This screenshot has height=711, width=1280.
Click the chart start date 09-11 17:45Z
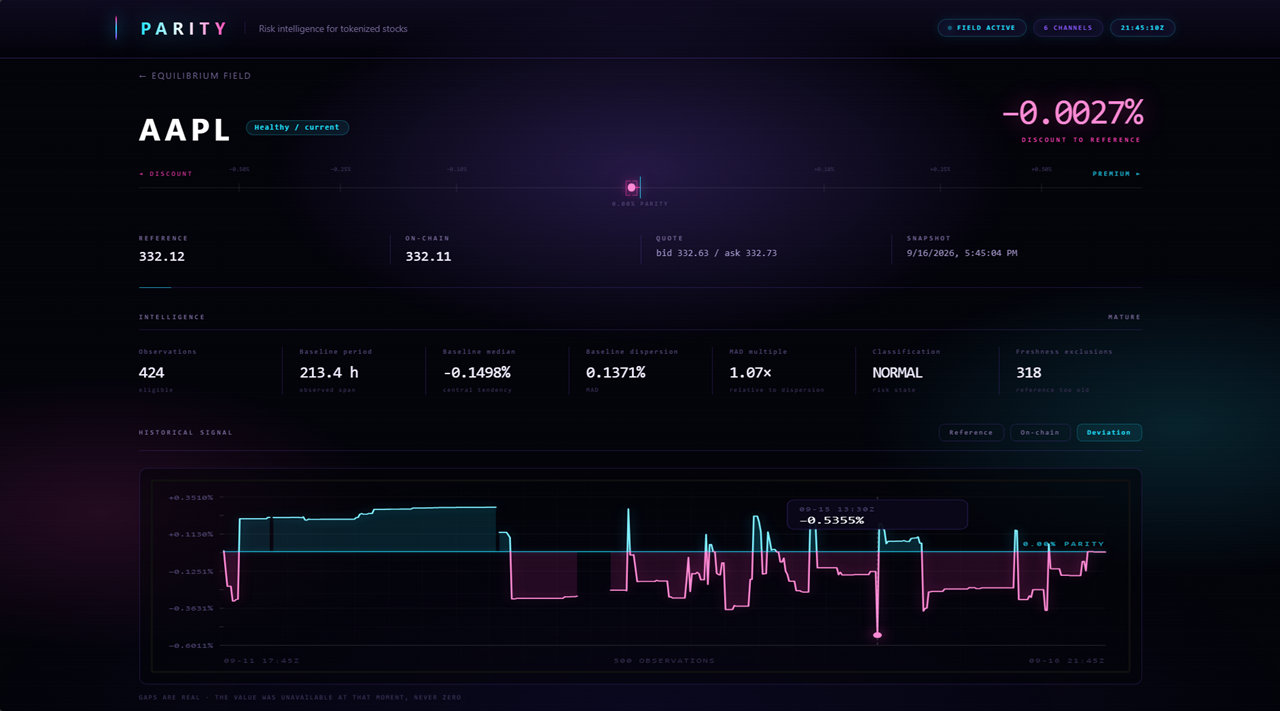coord(261,661)
